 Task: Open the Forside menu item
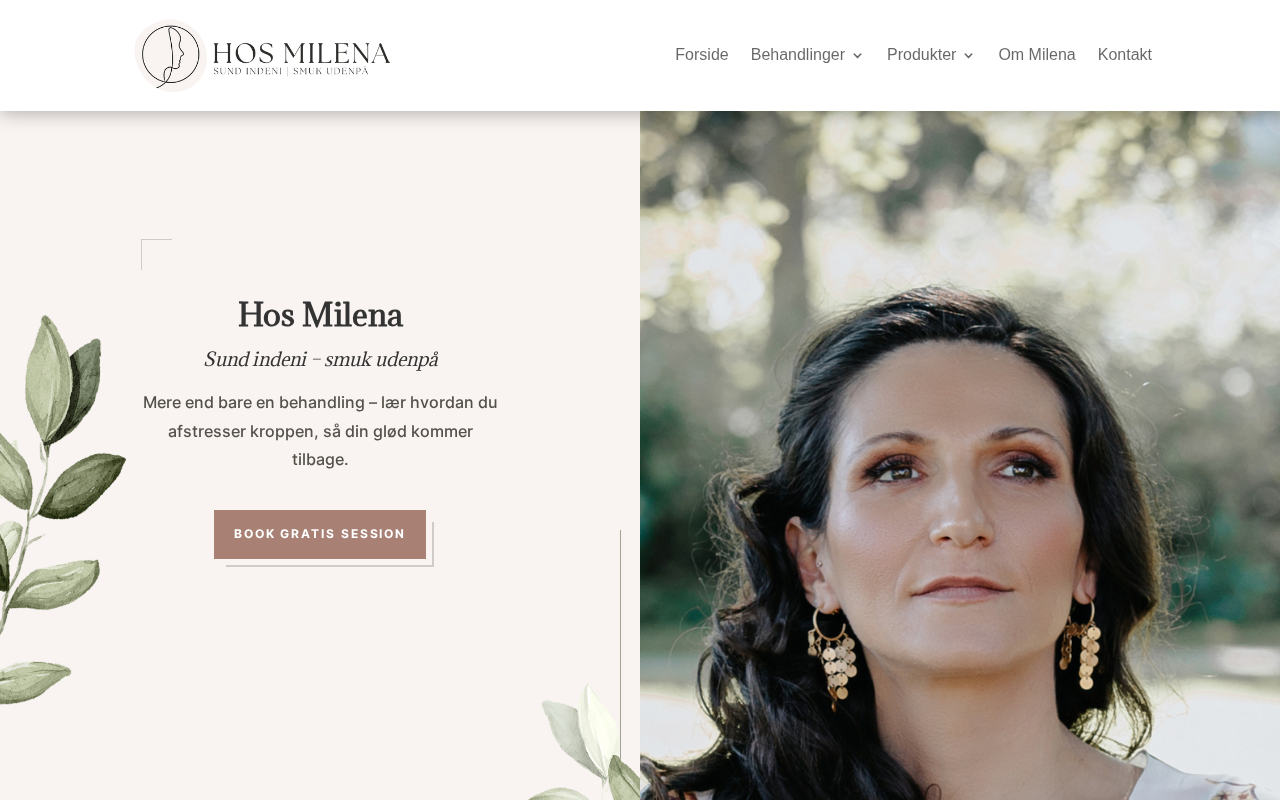click(702, 55)
